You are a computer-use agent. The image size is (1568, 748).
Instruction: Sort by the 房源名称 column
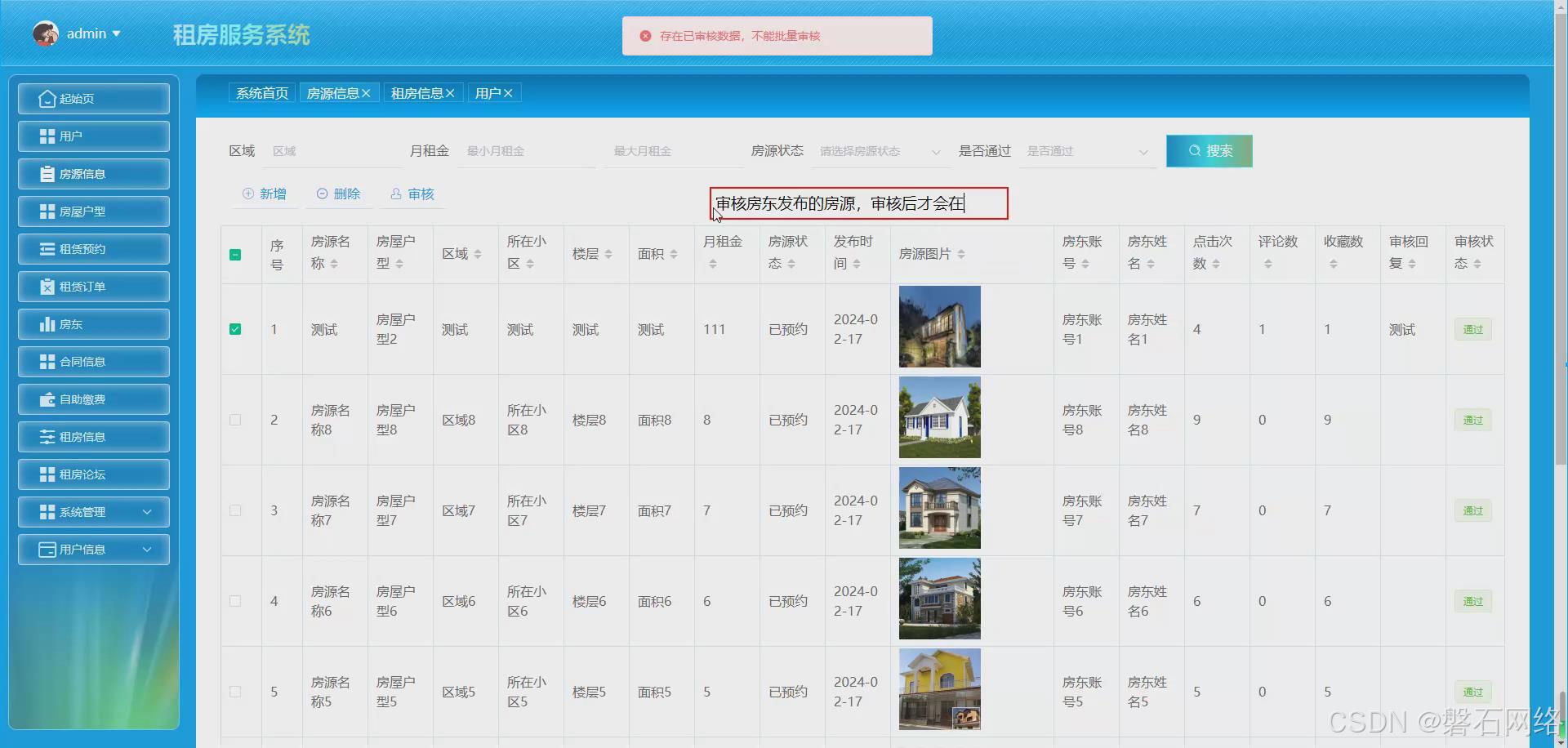334,264
